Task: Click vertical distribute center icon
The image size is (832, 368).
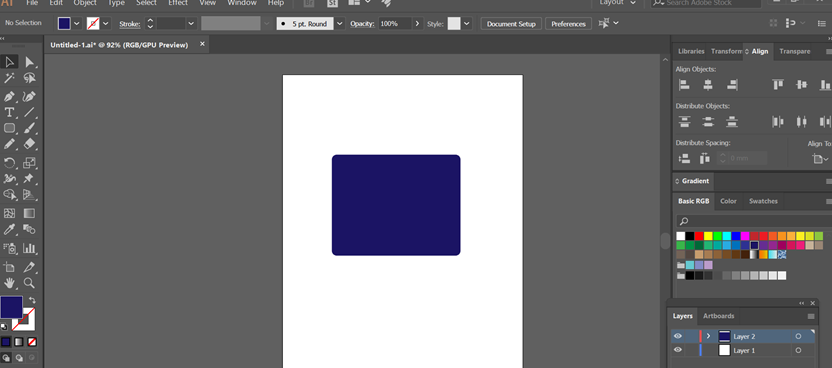Action: (x=708, y=121)
